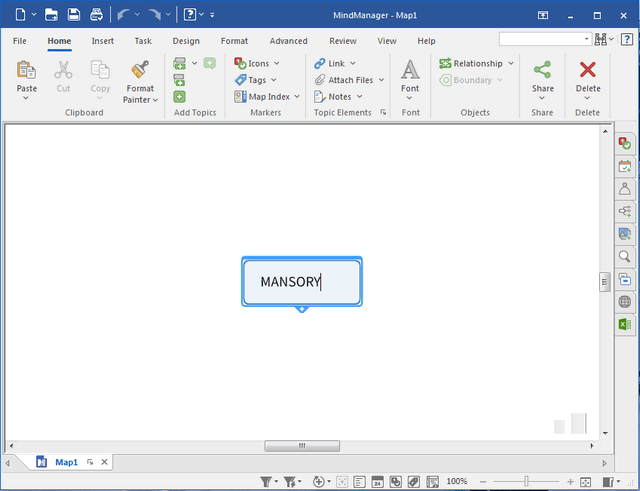Click the zoom slider in status bar
The height and width of the screenshot is (491, 640).
tap(527, 482)
